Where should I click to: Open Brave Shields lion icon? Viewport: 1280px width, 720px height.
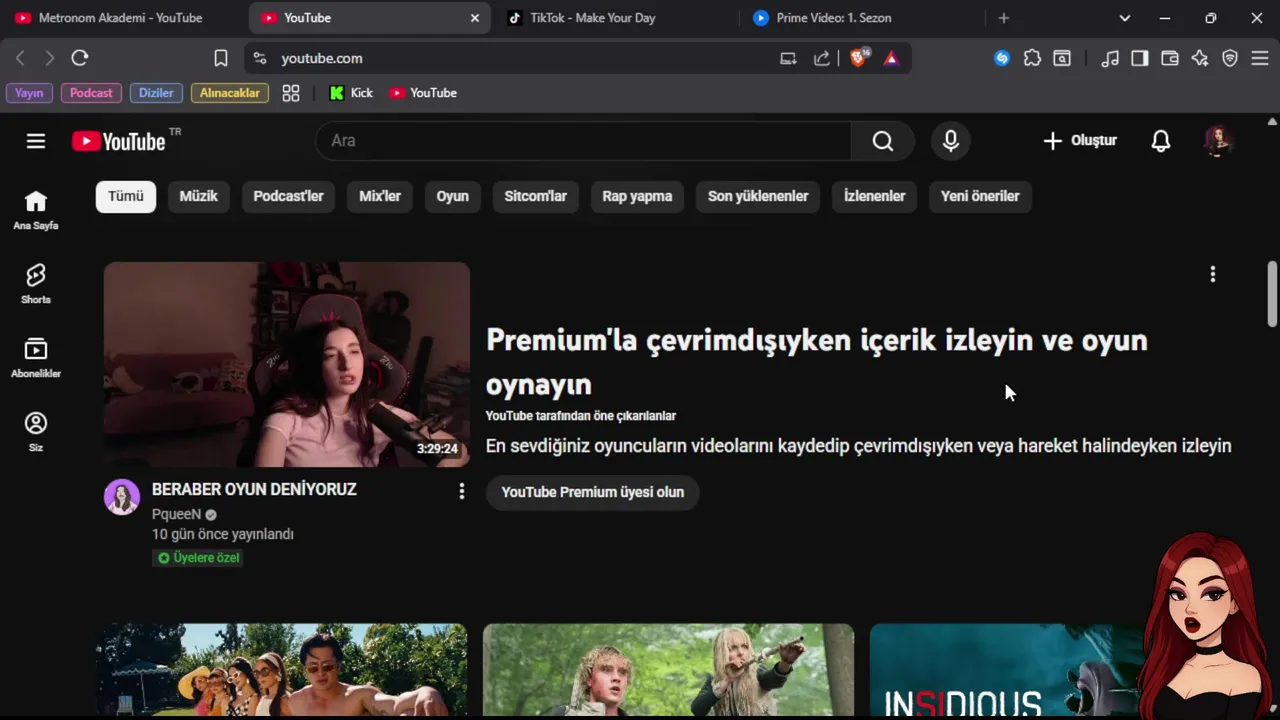click(858, 58)
